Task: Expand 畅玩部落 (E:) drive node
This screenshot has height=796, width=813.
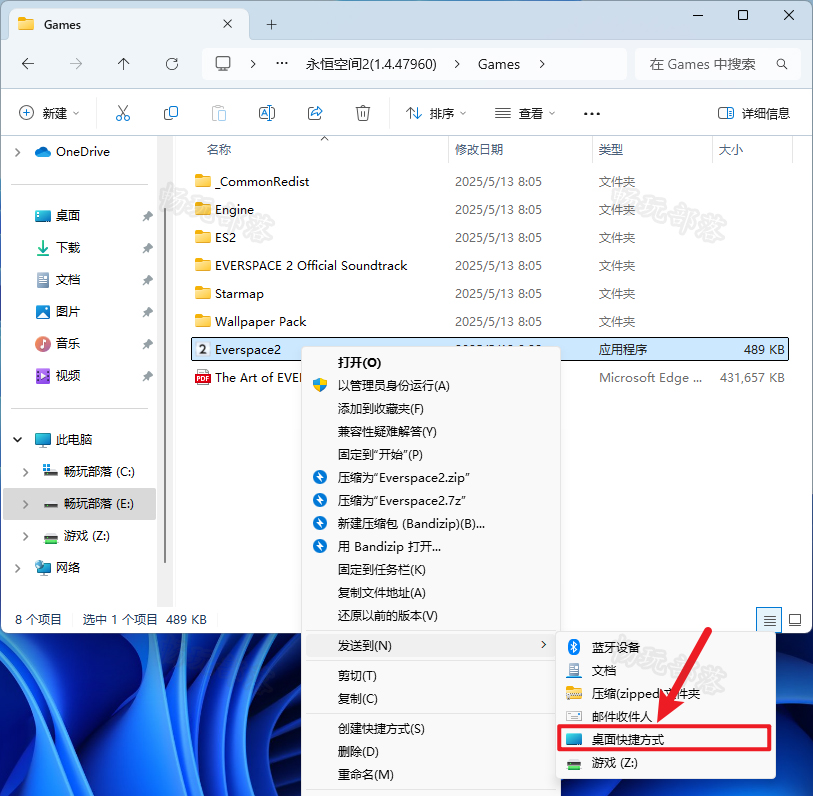Action: (25, 504)
